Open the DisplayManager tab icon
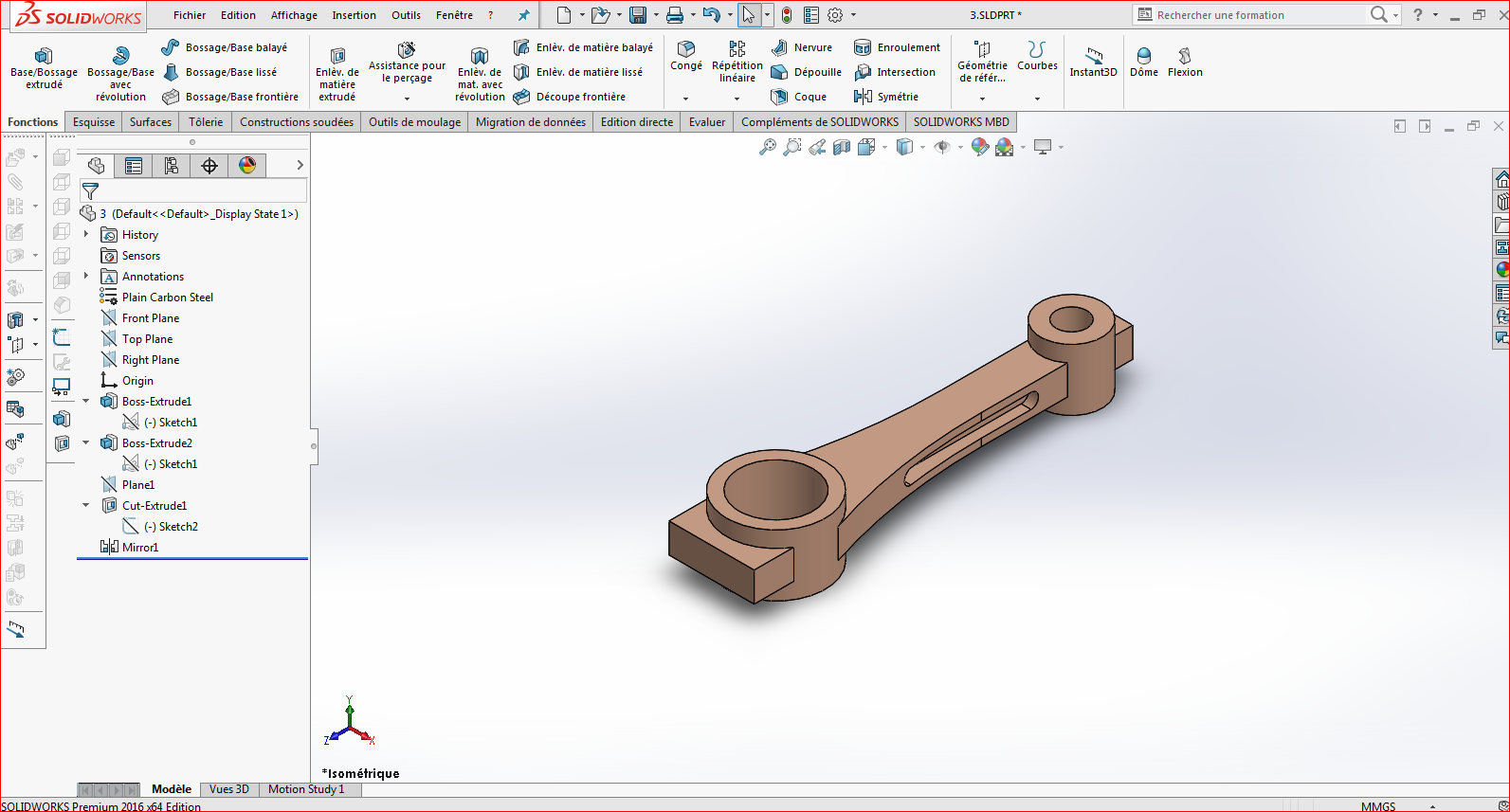Screen dimensions: 1510x812 pos(247,166)
